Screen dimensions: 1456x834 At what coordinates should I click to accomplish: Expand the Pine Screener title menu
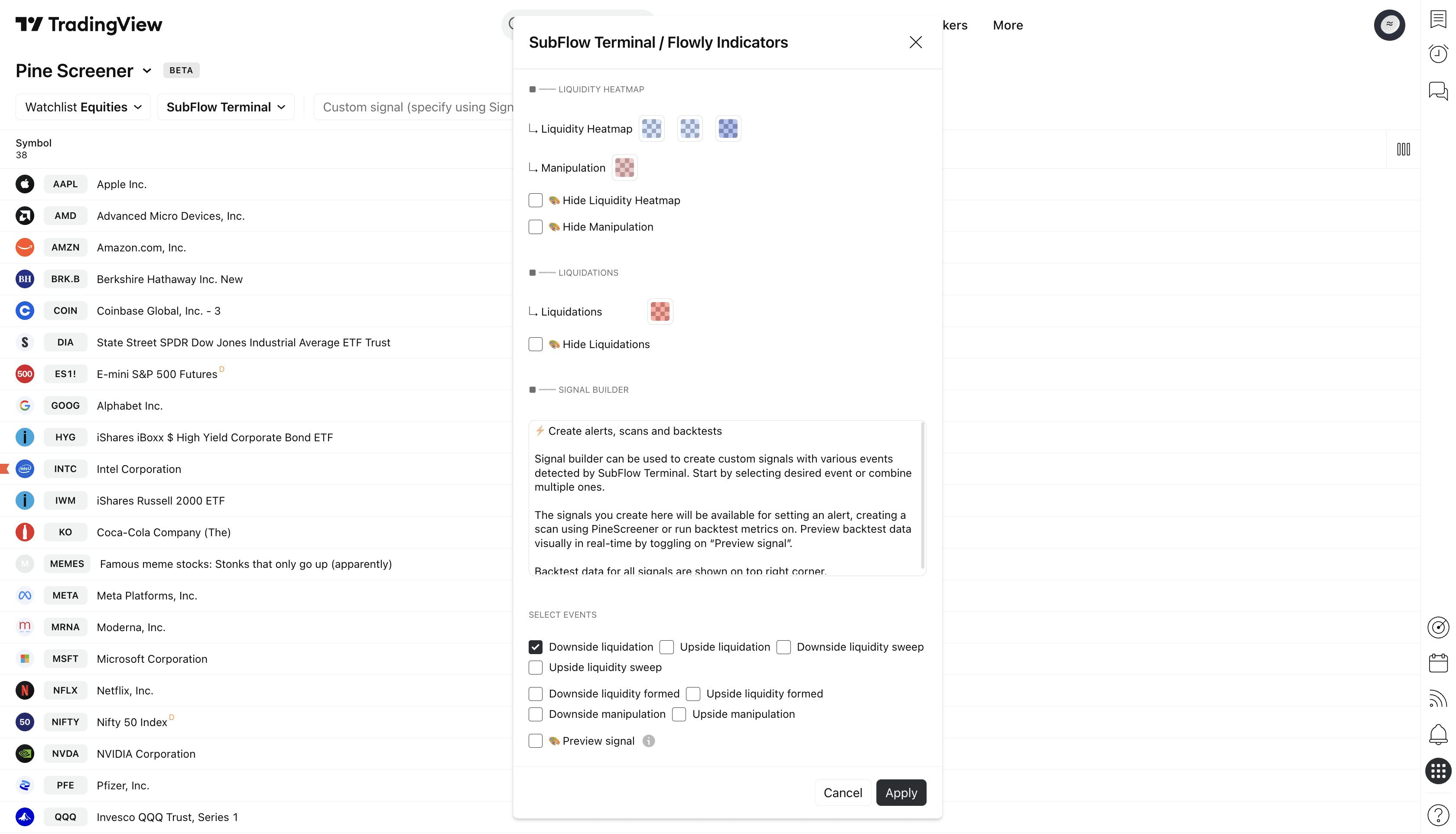[147, 71]
